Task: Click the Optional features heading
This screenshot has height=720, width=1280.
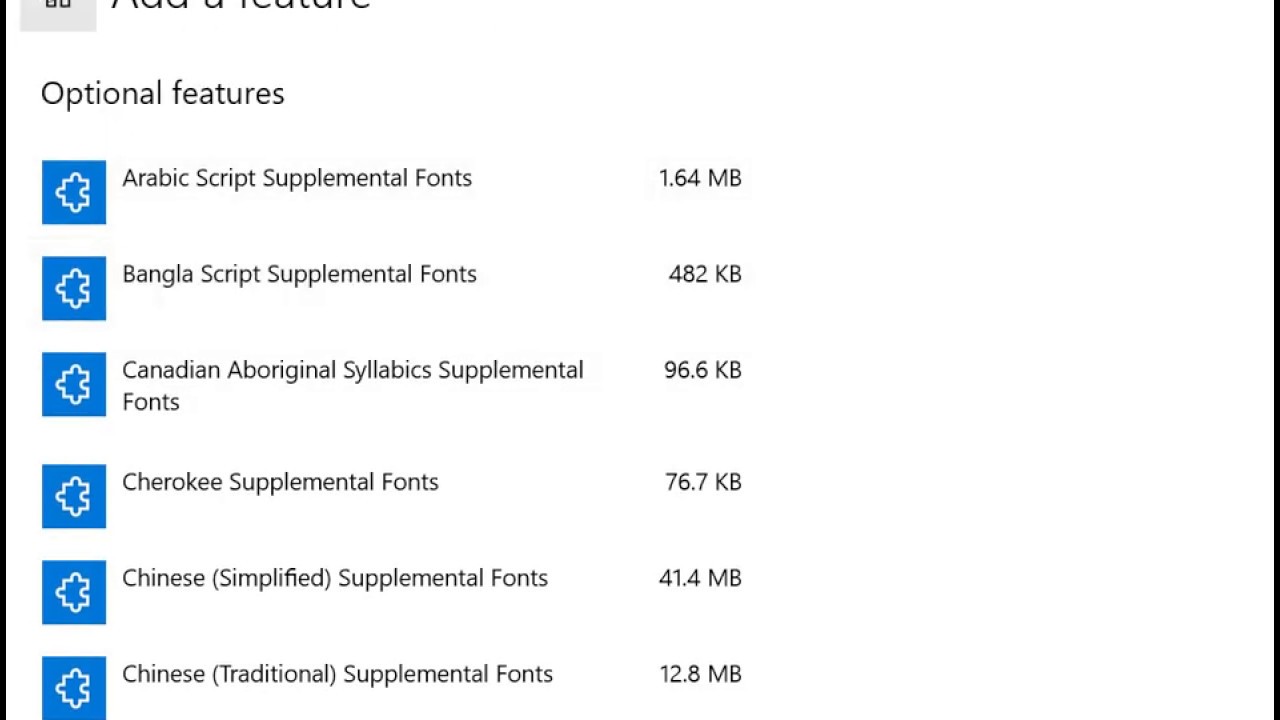Action: tap(163, 93)
